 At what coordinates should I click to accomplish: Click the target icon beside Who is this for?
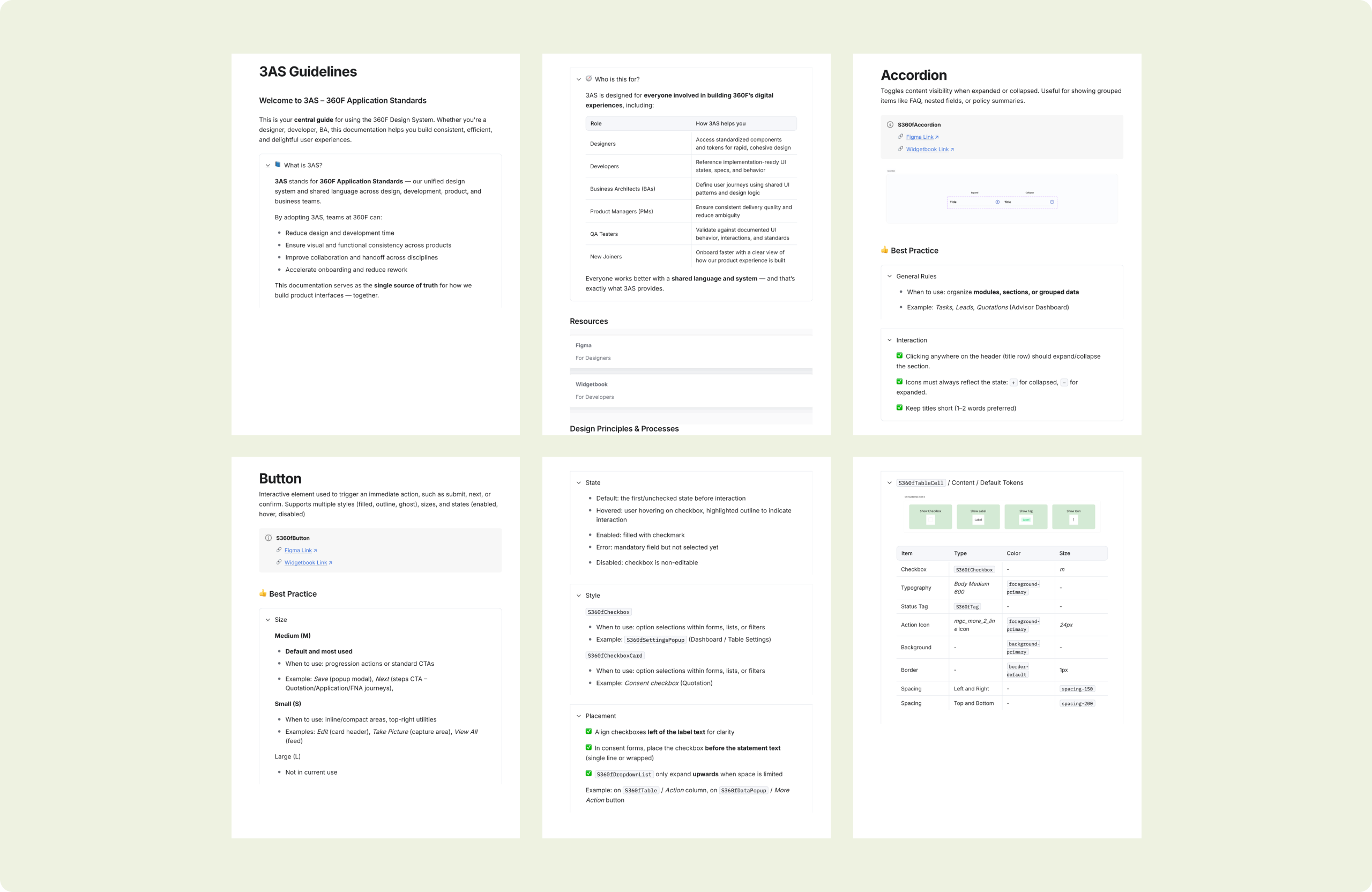[x=588, y=78]
